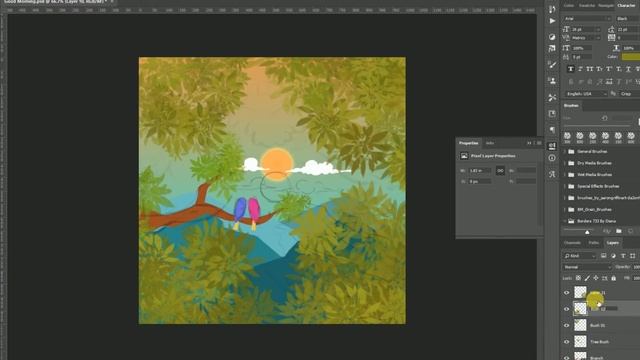Open the Clone Source panel icon

pyautogui.click(x=552, y=81)
